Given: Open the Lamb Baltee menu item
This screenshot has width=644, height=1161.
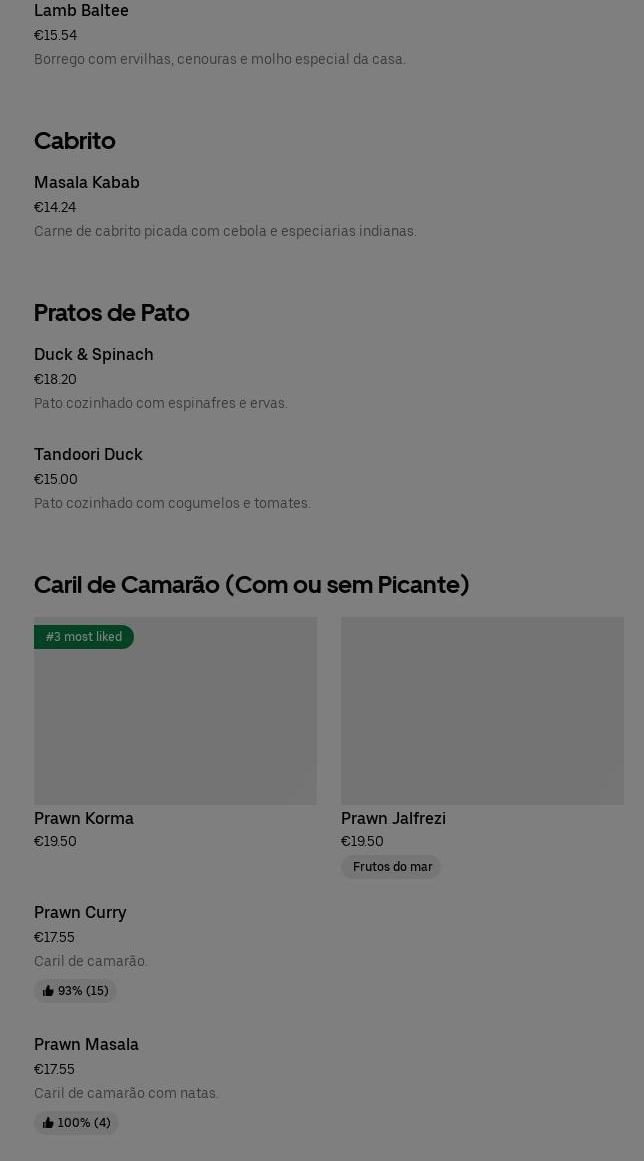Looking at the screenshot, I should click(x=81, y=11).
